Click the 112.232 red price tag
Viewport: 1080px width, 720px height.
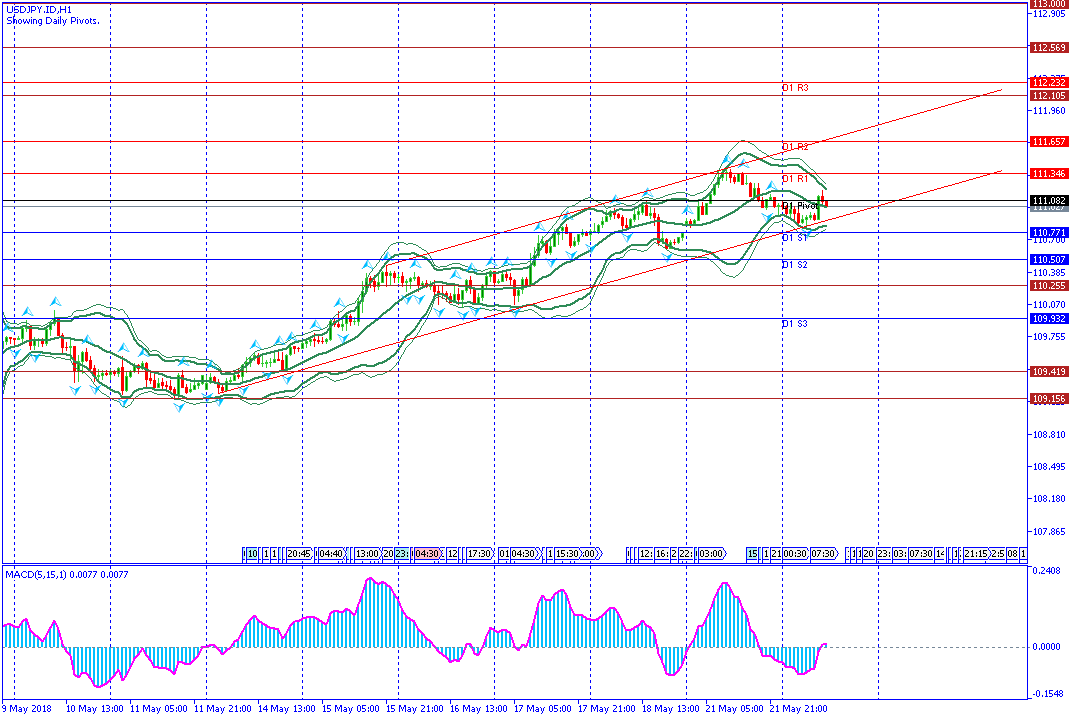1049,83
